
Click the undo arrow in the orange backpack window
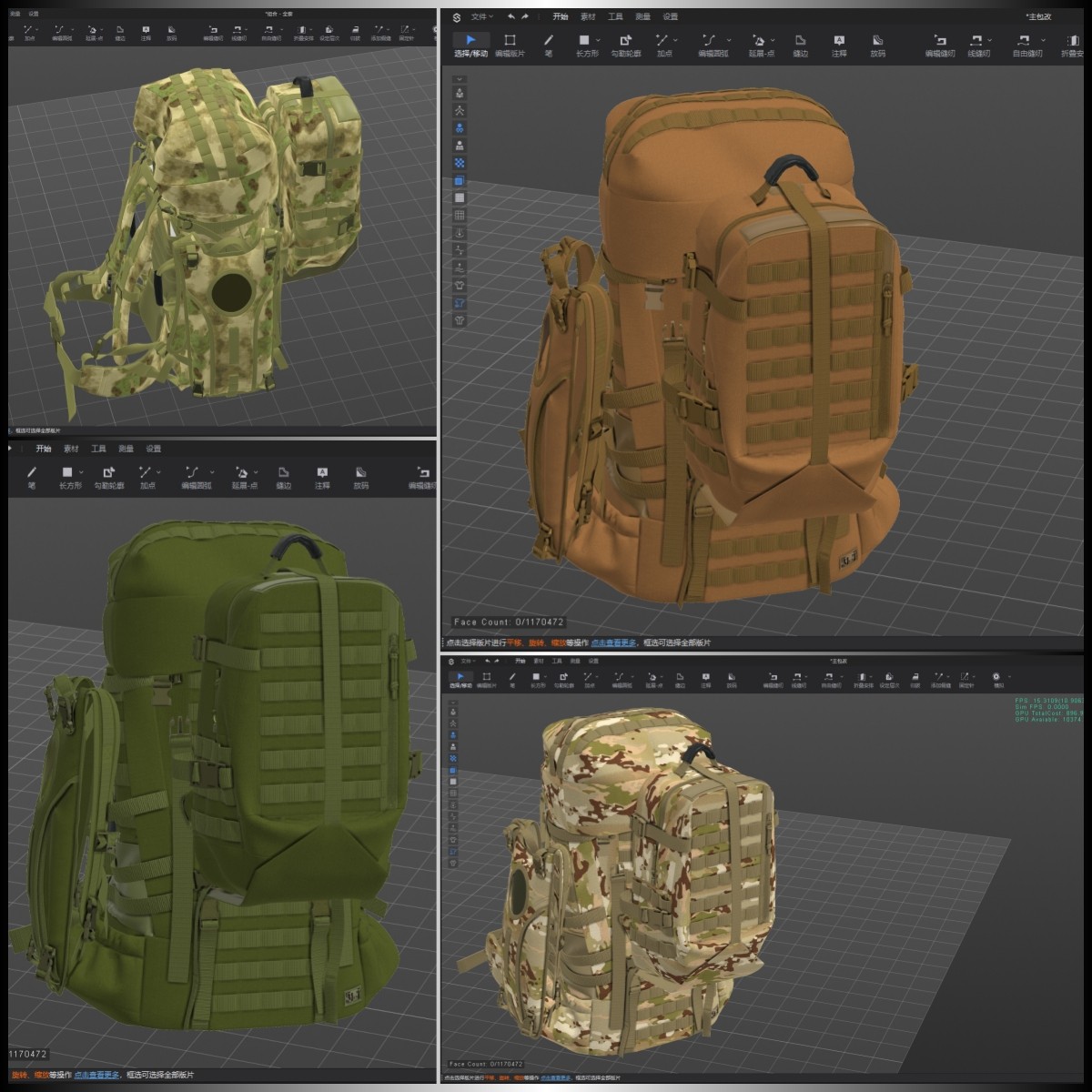click(511, 16)
